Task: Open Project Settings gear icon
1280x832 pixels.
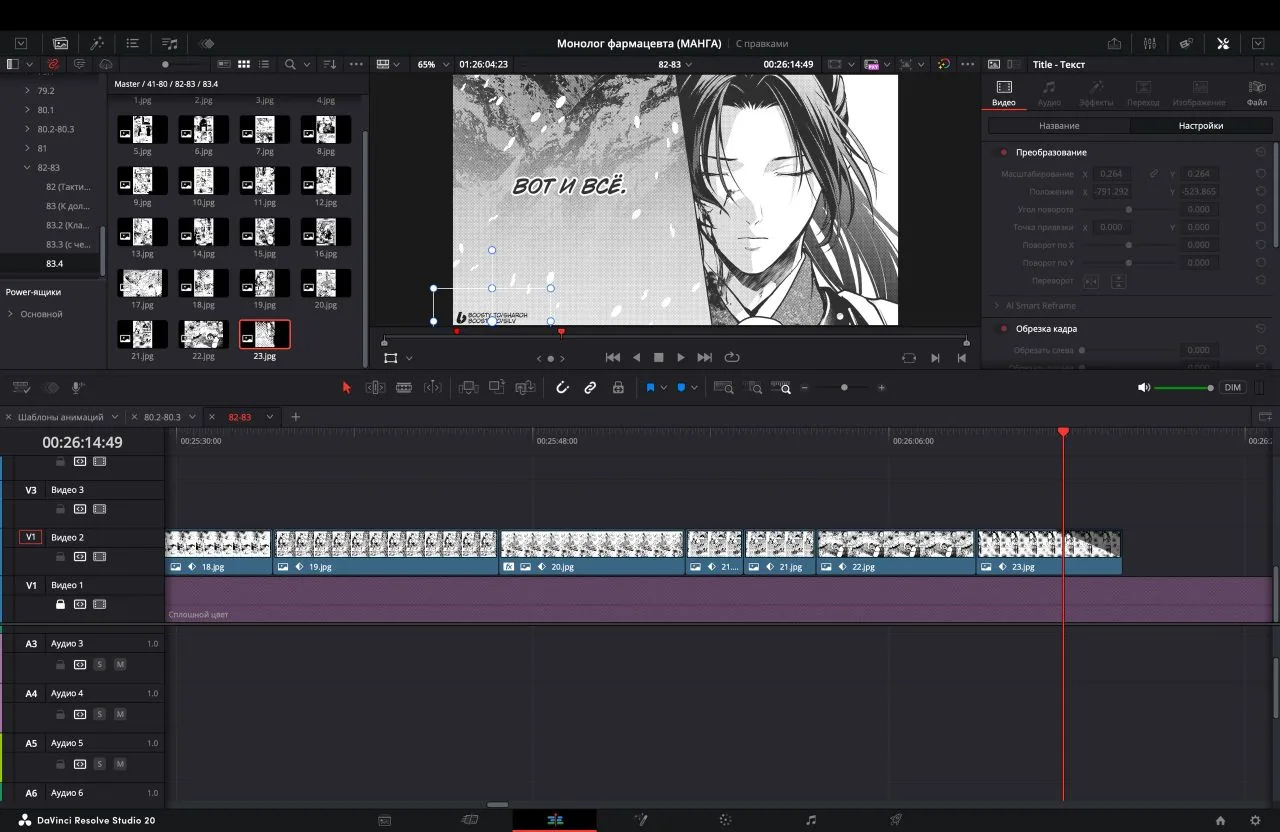Action: tap(1256, 821)
